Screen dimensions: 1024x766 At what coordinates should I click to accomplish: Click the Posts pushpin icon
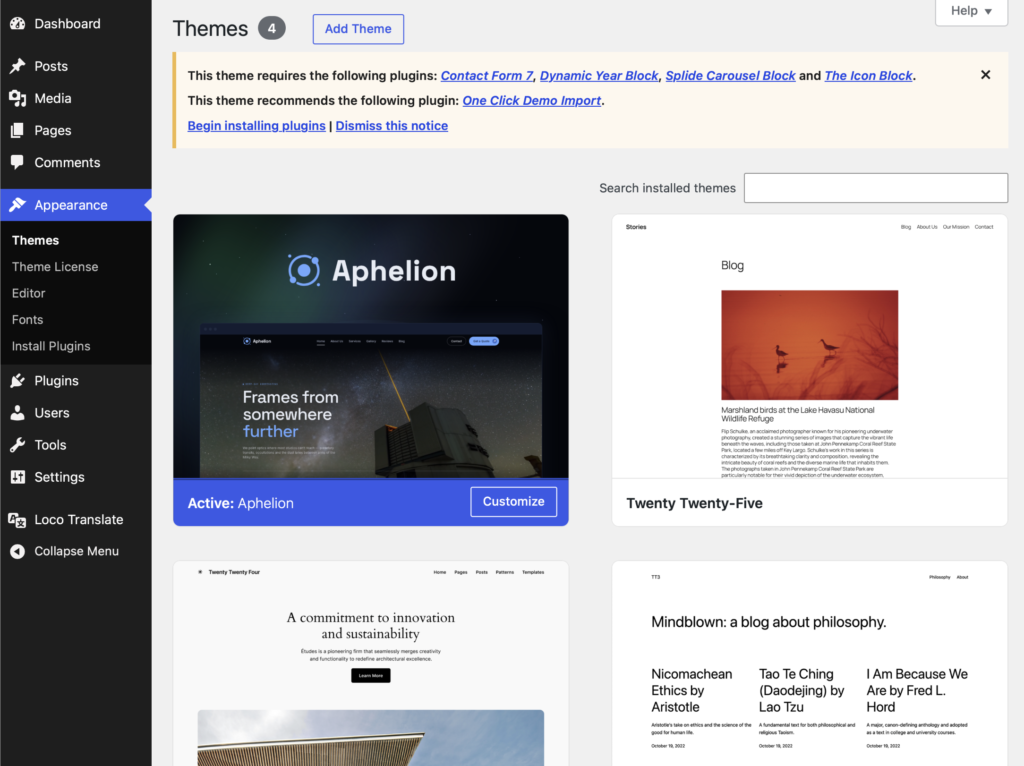[x=18, y=66]
